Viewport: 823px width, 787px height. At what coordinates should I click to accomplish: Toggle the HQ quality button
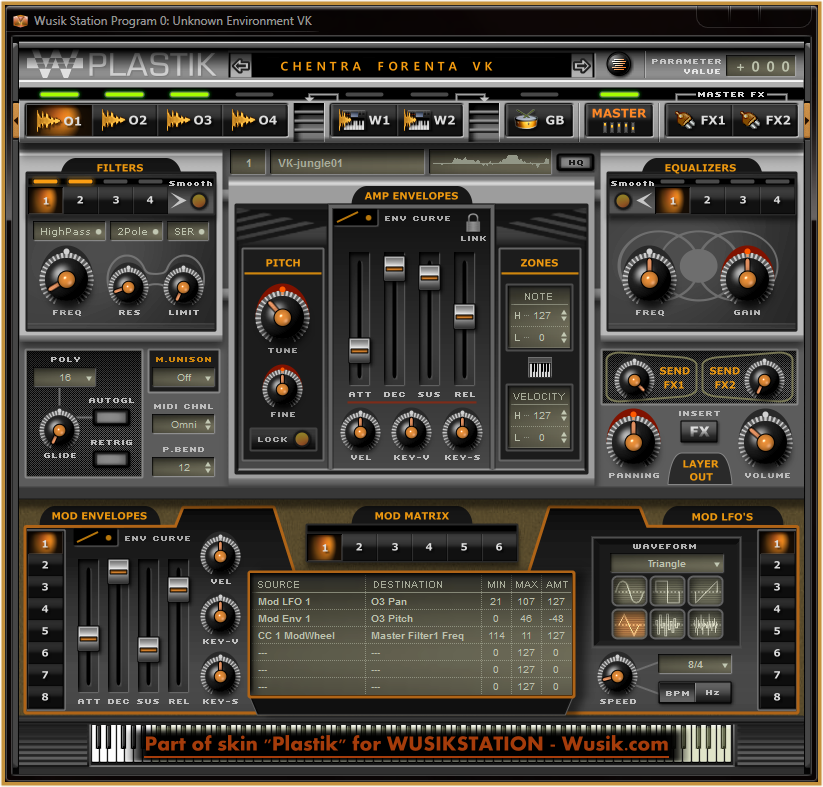575,162
